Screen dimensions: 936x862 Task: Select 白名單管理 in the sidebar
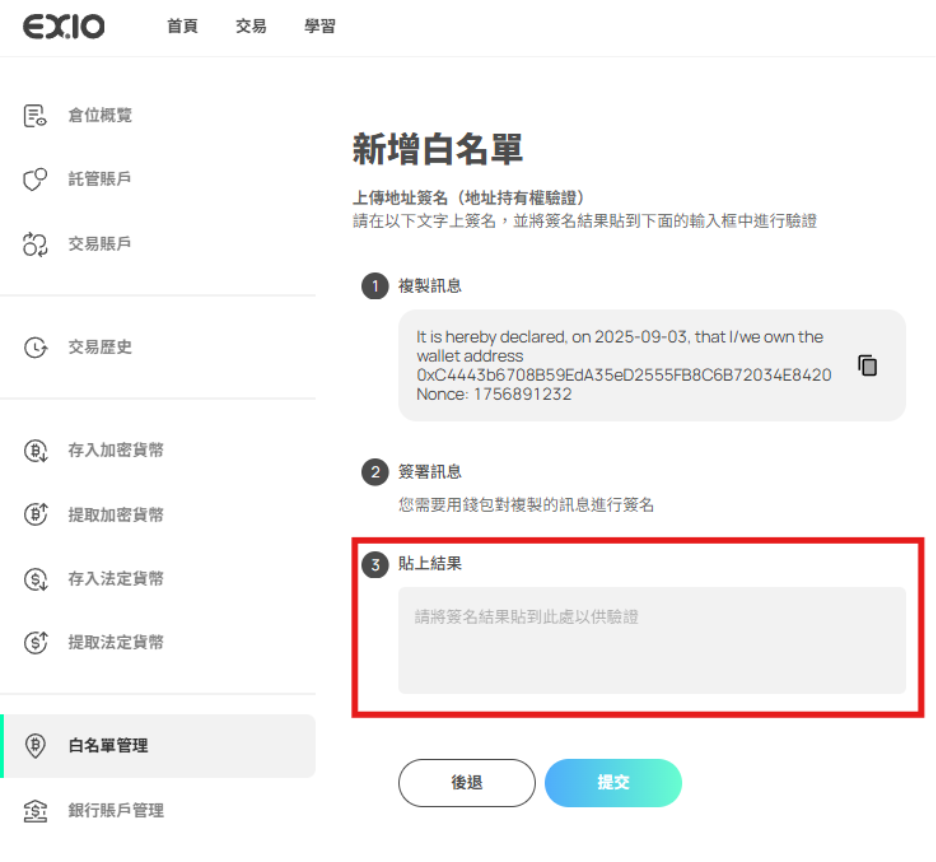coord(108,746)
